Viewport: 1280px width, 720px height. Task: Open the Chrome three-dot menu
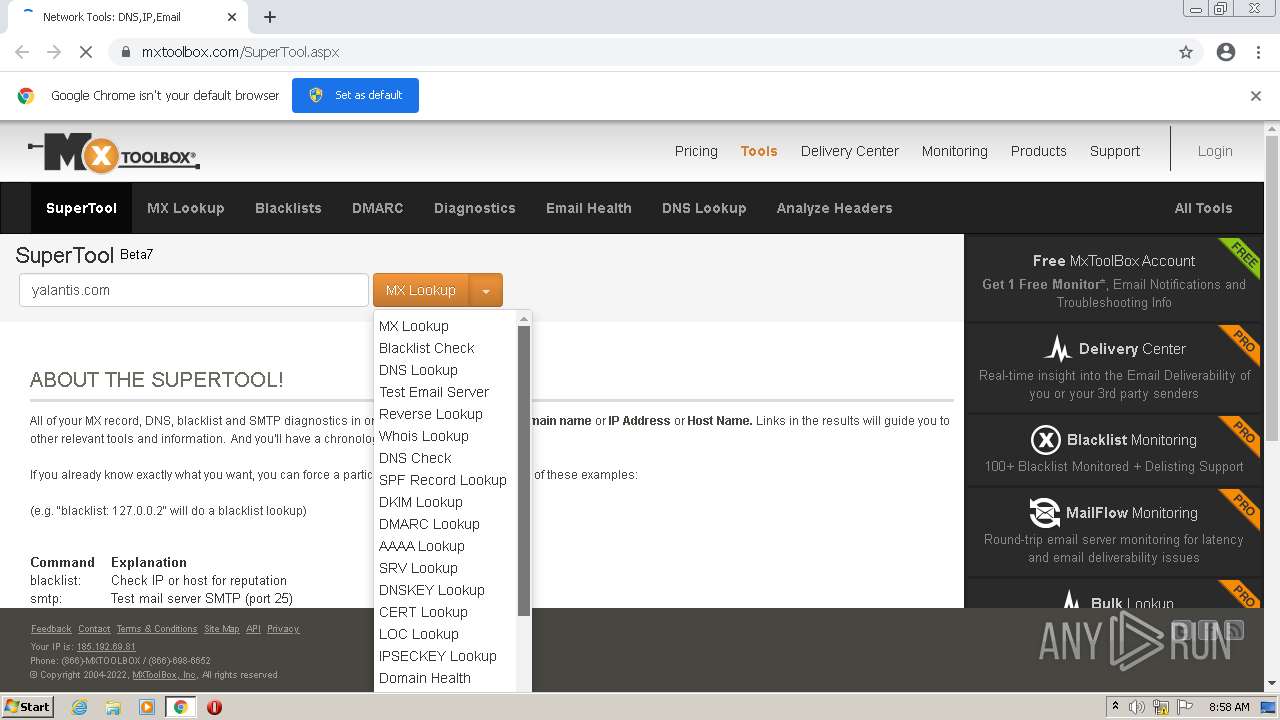(1258, 52)
